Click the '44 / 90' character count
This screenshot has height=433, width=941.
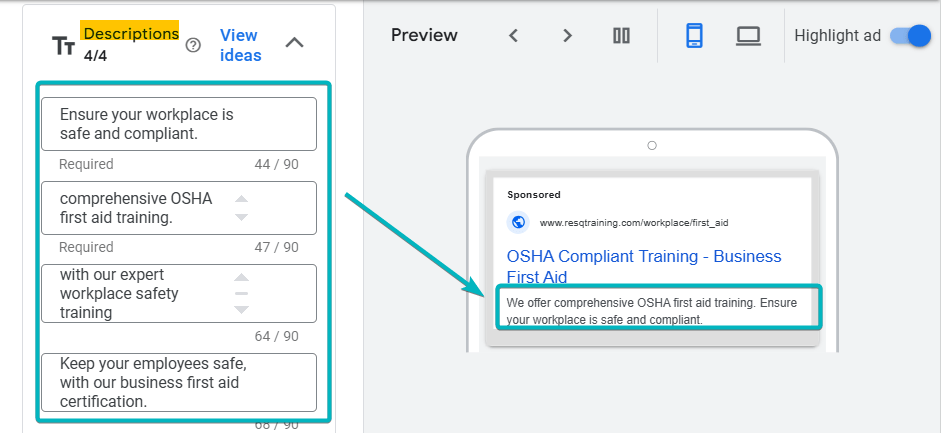pyautogui.click(x=276, y=164)
